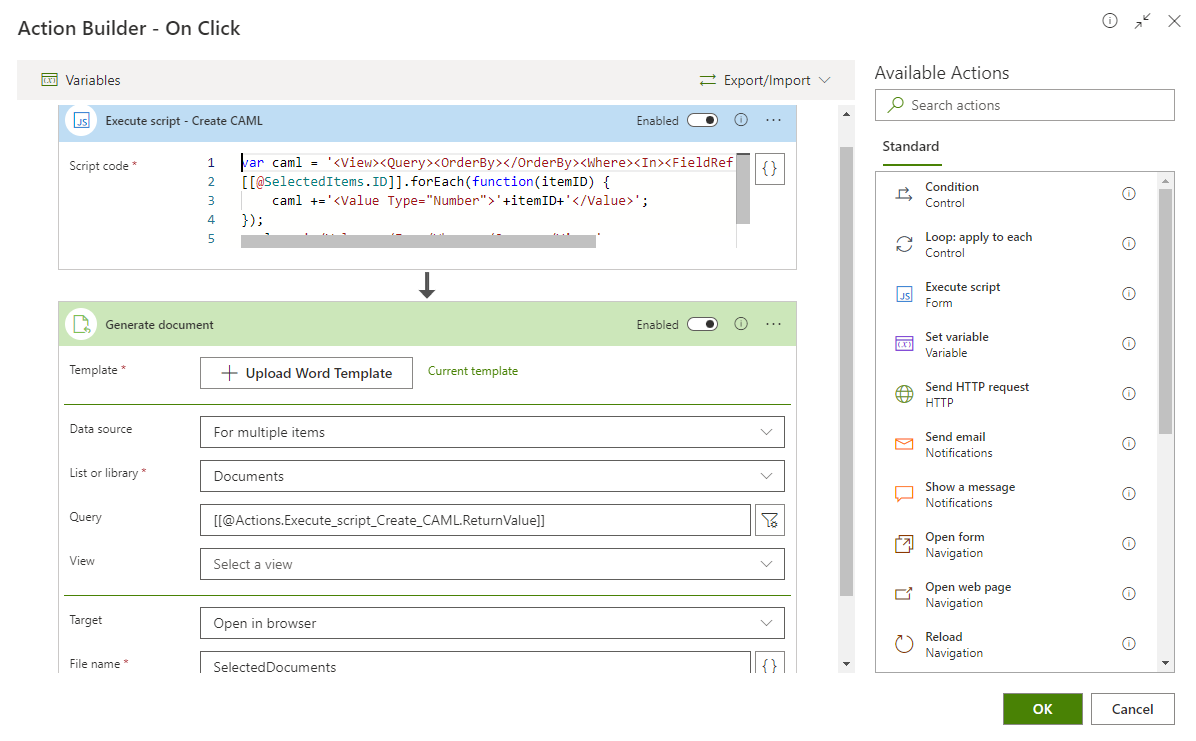Open the Variables panel

pos(81,80)
